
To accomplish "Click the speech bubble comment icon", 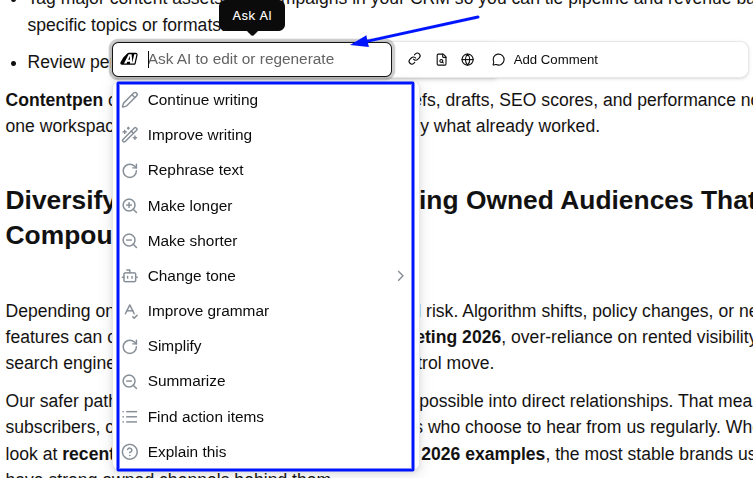I will pos(498,60).
